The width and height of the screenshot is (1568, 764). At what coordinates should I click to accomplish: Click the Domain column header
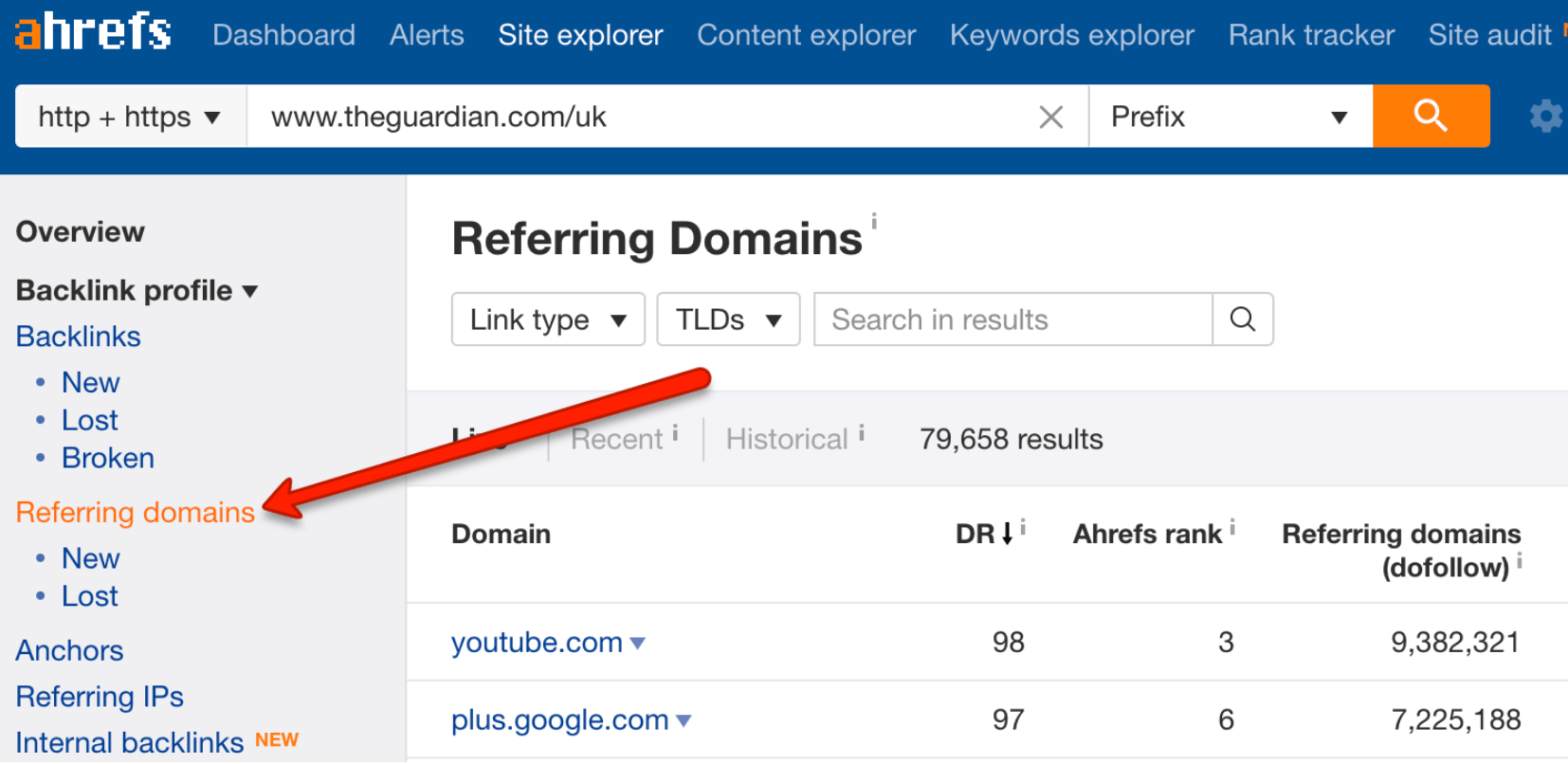tap(501, 534)
